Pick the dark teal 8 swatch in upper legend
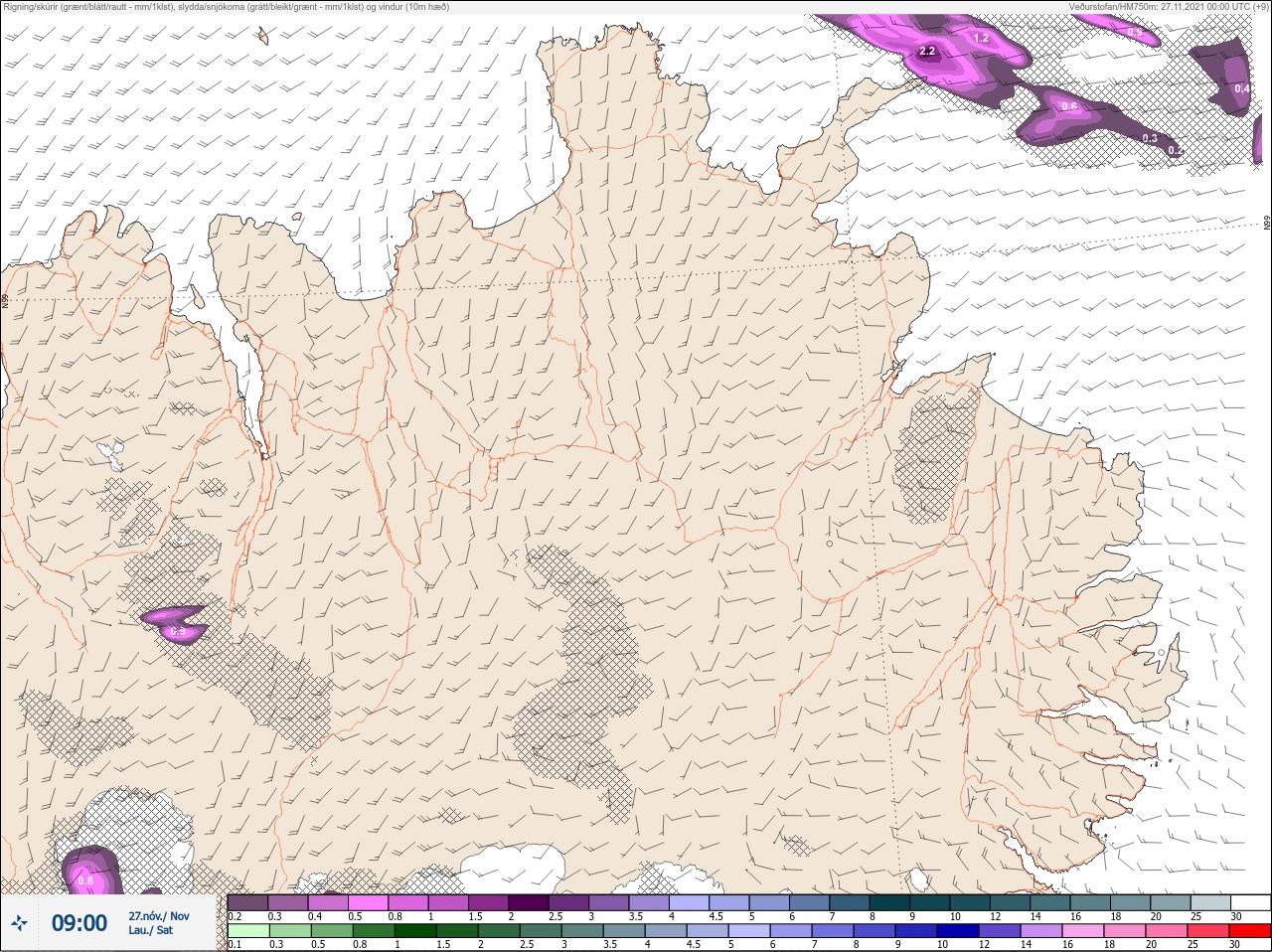1272x952 pixels. tap(889, 902)
